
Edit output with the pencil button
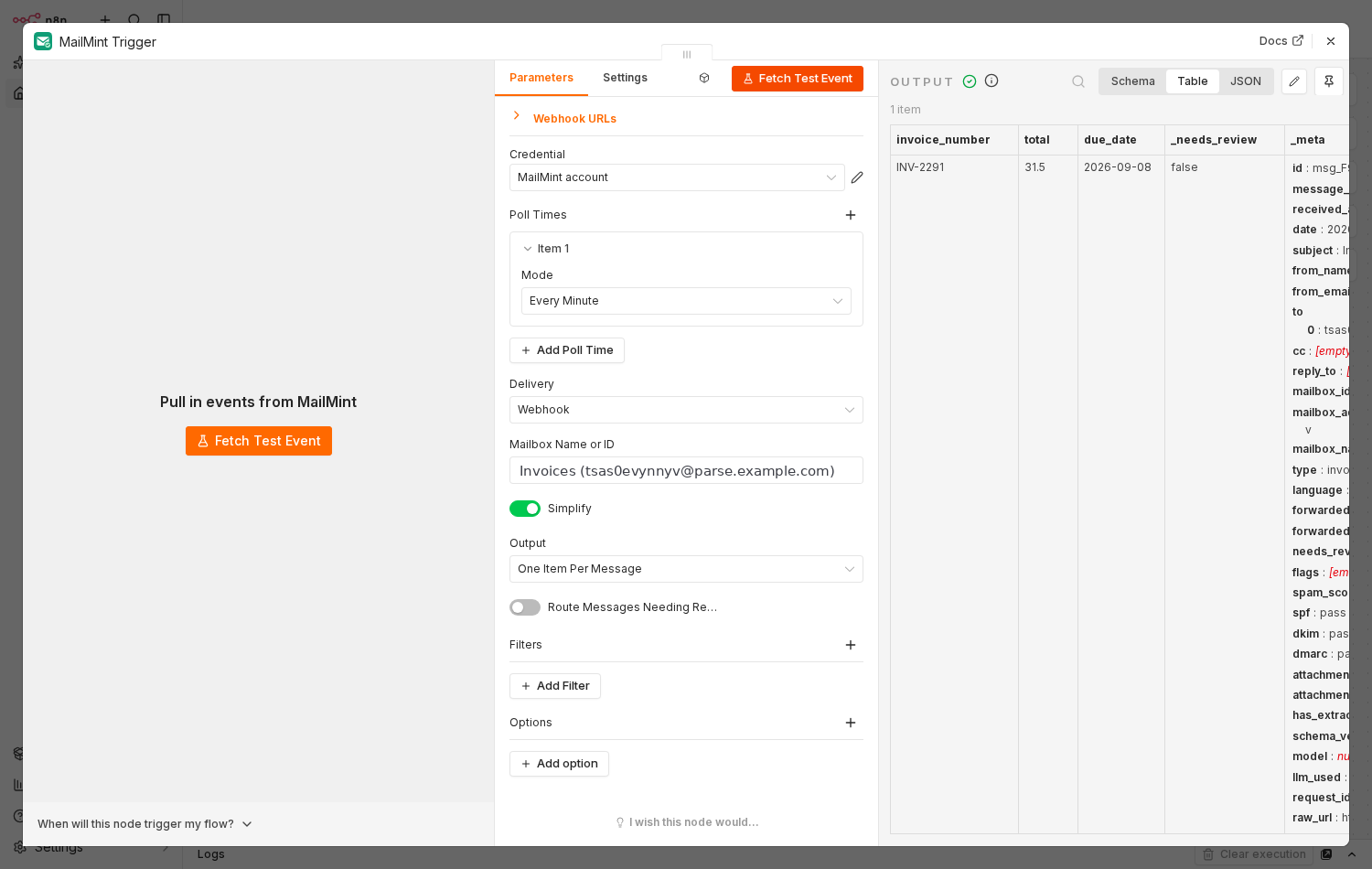pyautogui.click(x=1294, y=81)
